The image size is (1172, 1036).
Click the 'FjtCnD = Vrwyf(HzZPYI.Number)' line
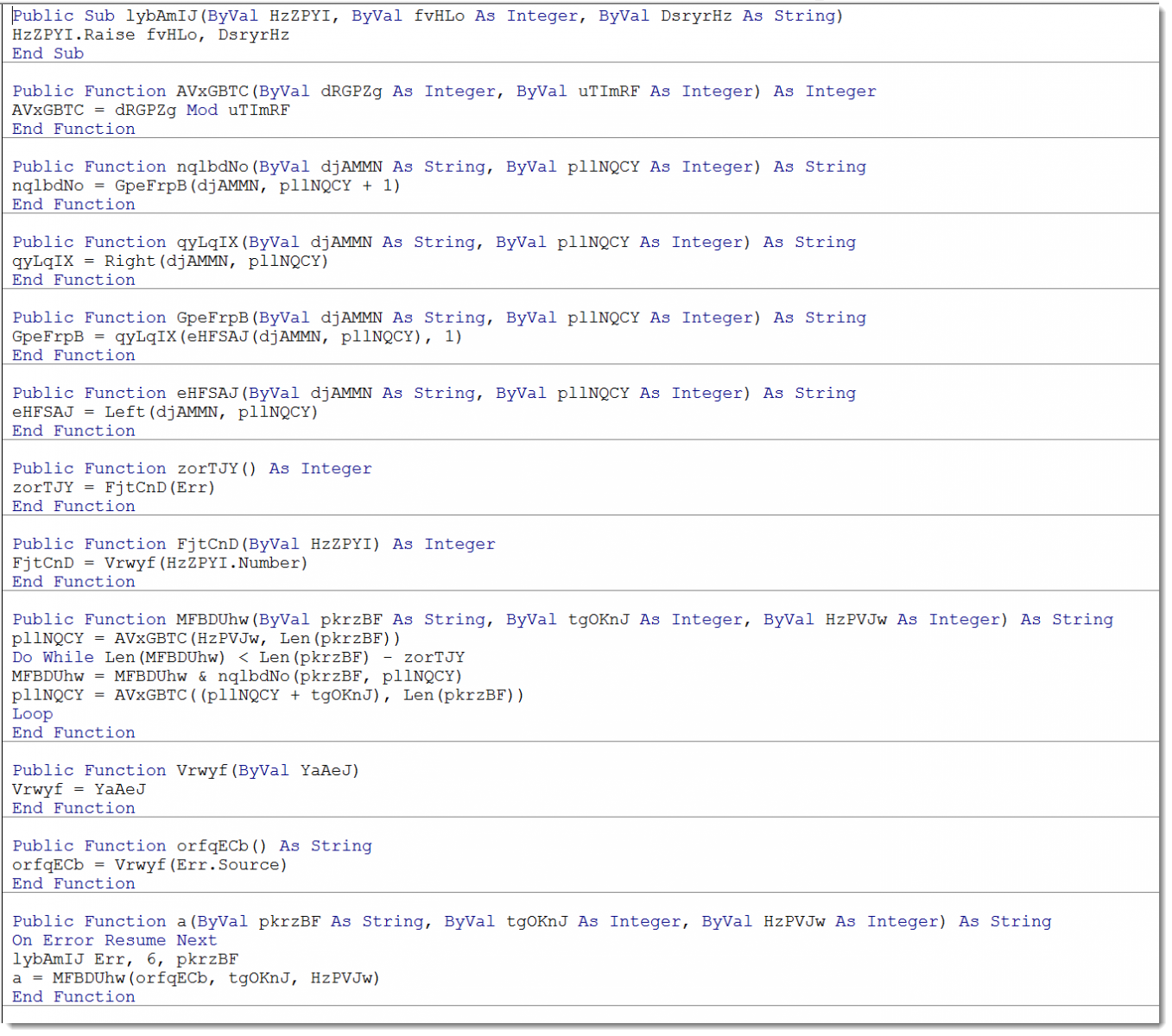point(160,564)
